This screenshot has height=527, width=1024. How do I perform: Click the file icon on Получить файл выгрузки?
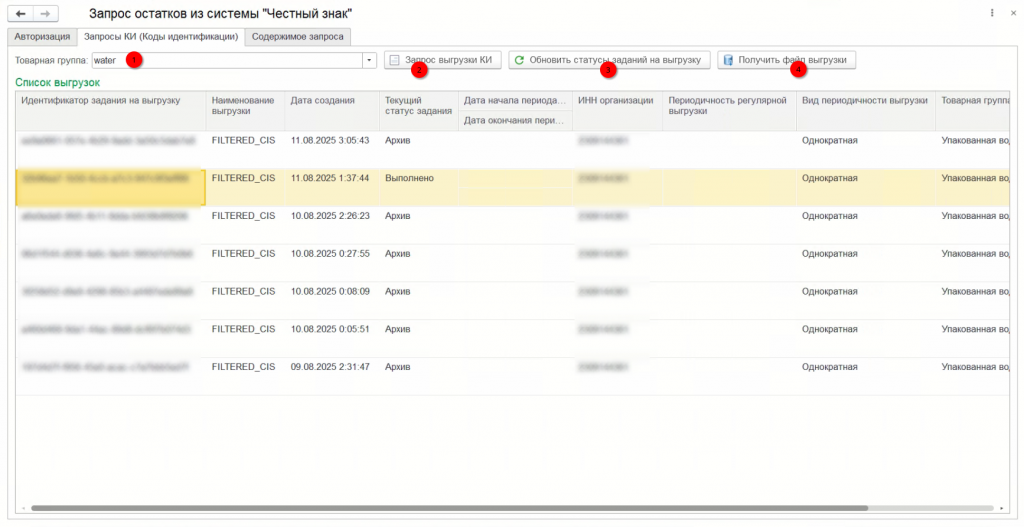coord(728,60)
